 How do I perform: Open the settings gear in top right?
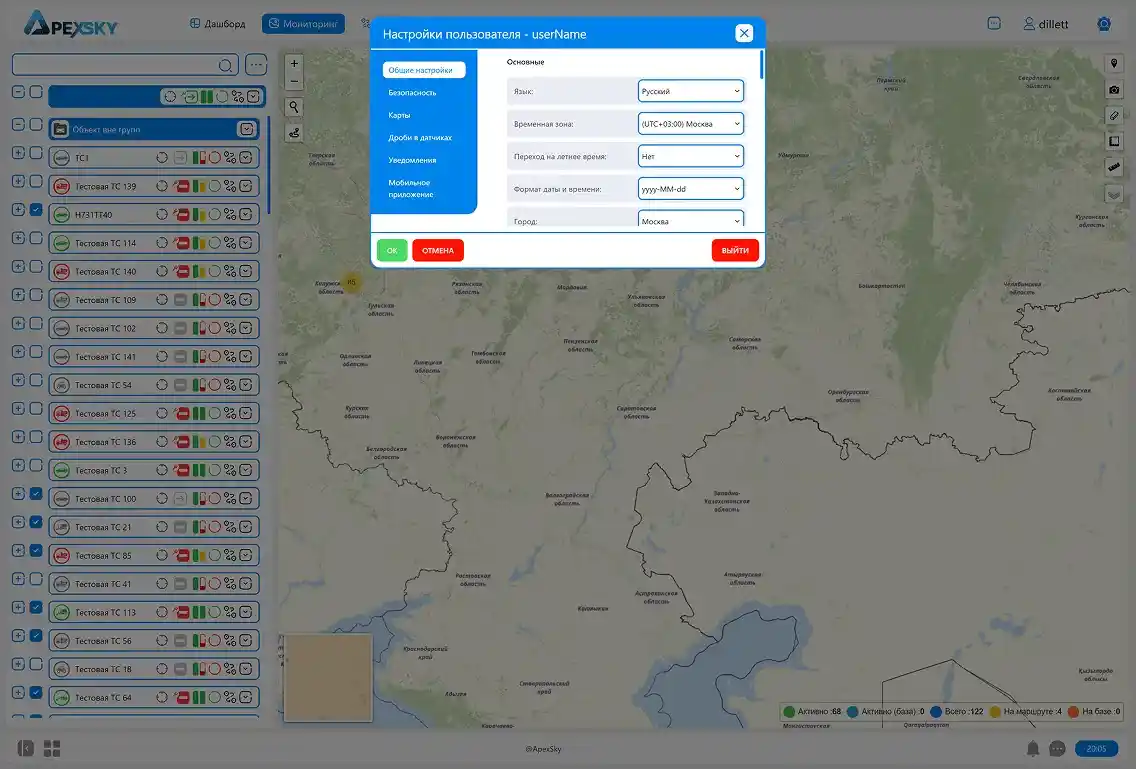1103,24
